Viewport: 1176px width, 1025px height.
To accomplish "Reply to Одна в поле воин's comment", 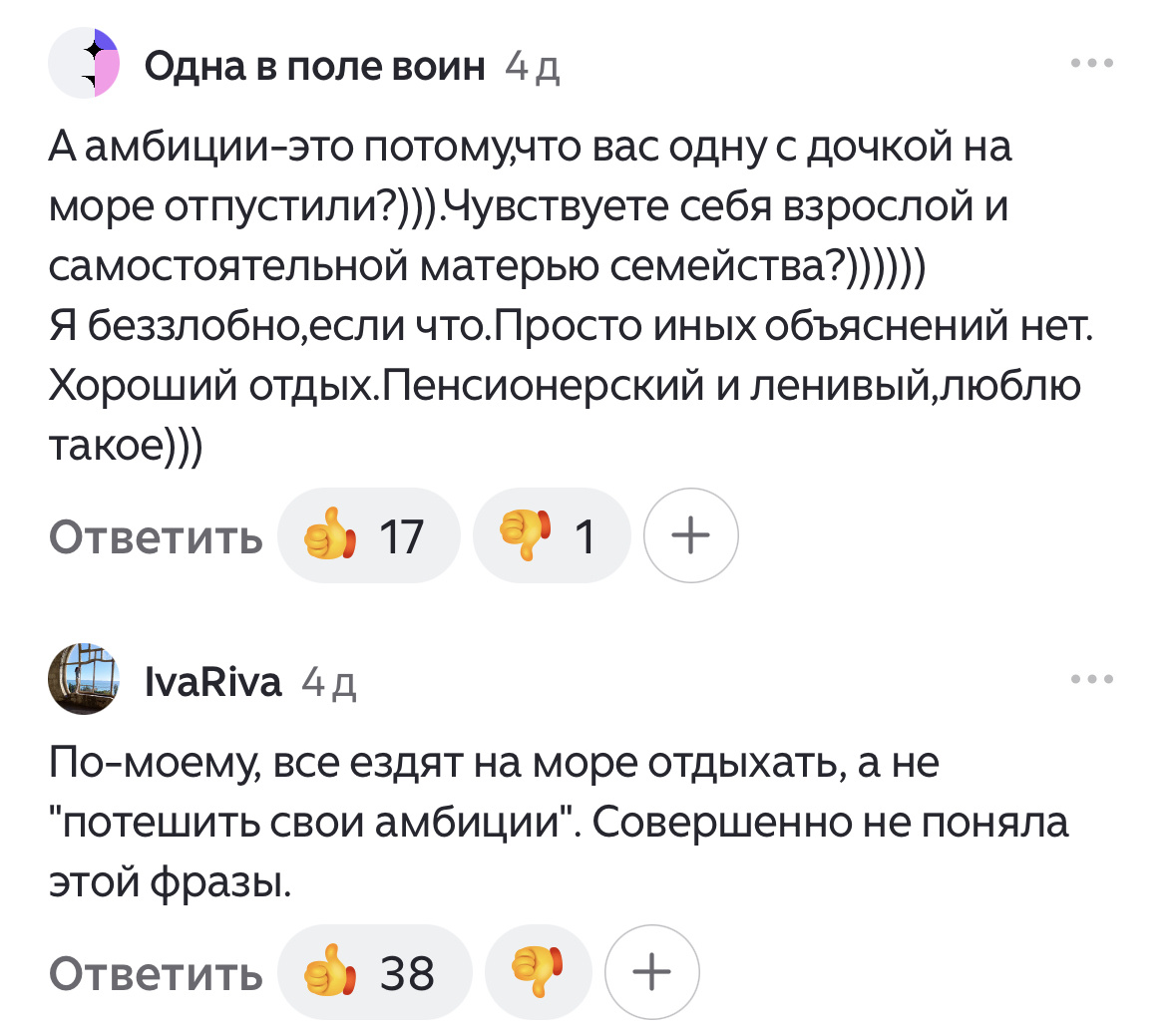I will pyautogui.click(x=156, y=534).
